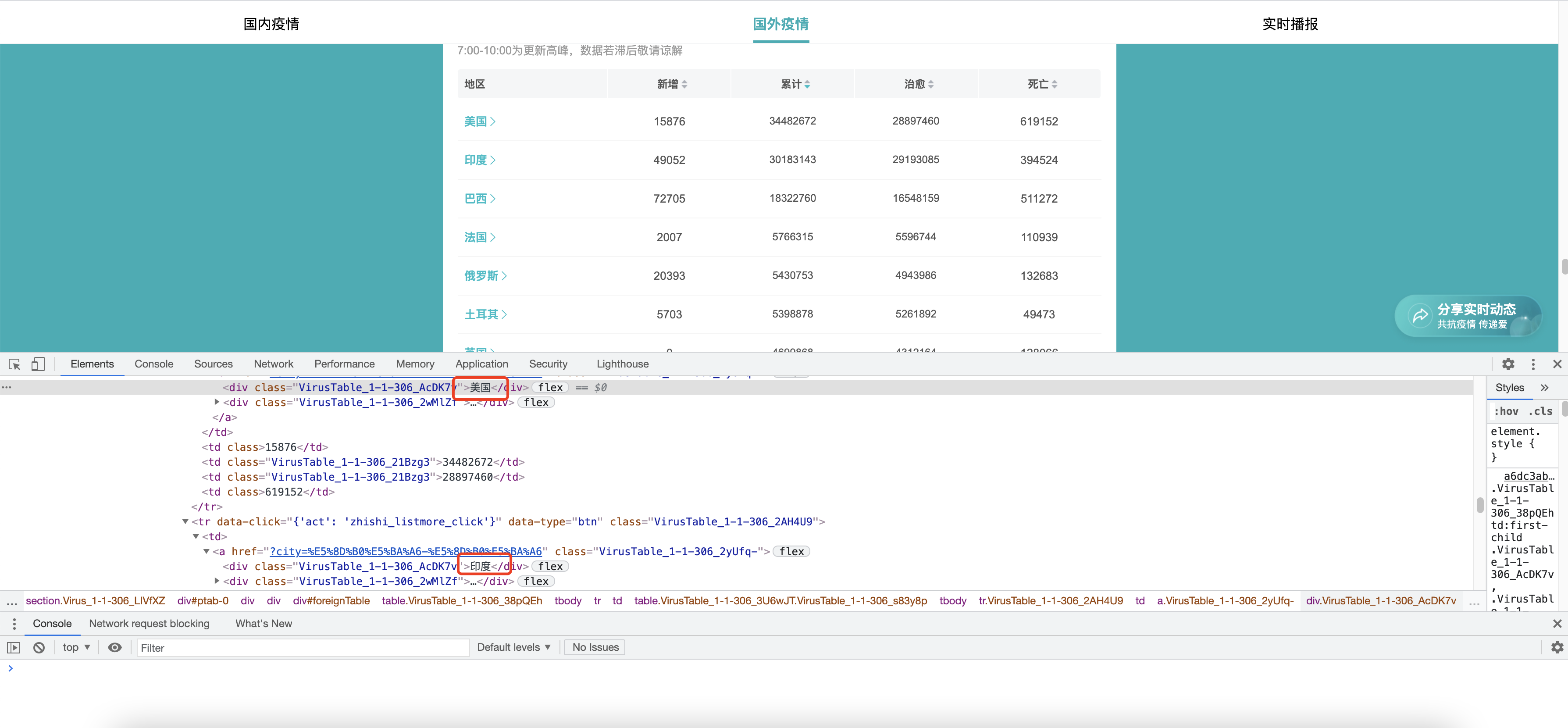The width and height of the screenshot is (1568, 728).
Task: Open DevTools three-dot customize menu
Action: point(1532,364)
